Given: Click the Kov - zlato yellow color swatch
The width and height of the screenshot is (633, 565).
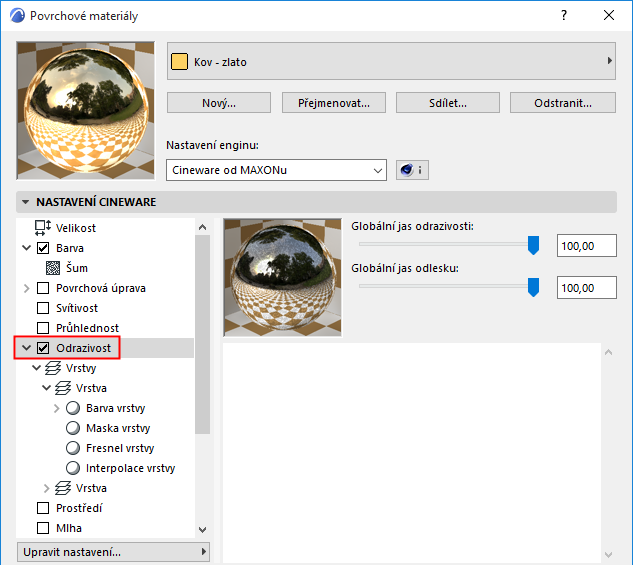Looking at the screenshot, I should [x=179, y=62].
